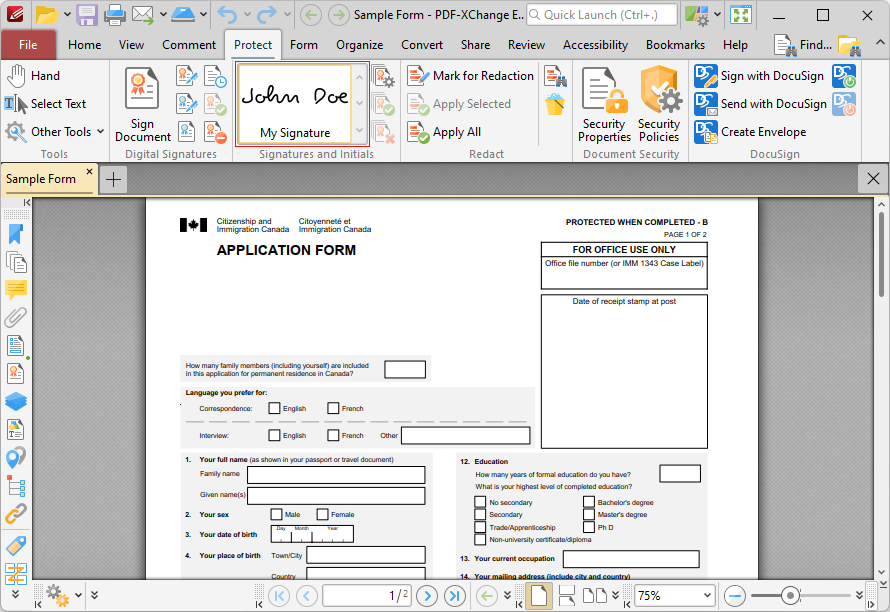The image size is (890, 612).
Task: Open the Email dropdown arrow
Action: tap(163, 15)
